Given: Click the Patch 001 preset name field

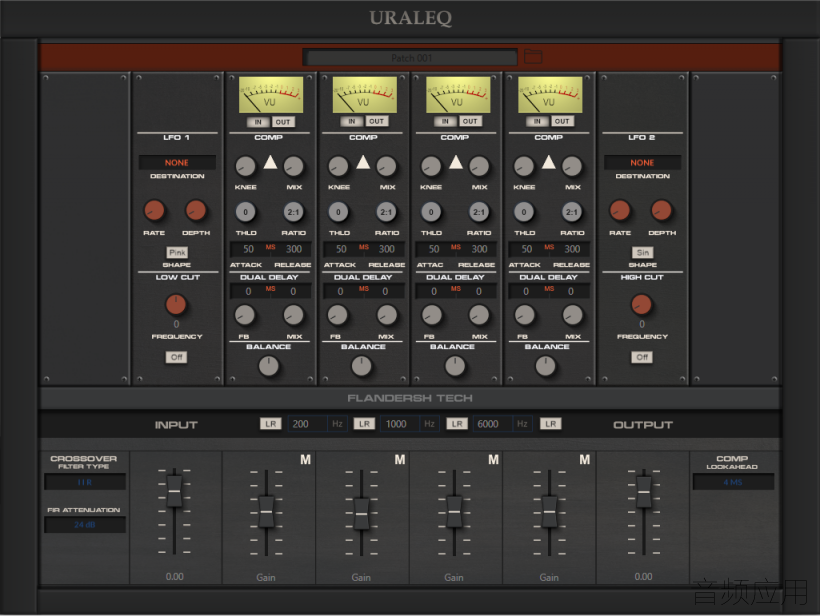Looking at the screenshot, I should pyautogui.click(x=411, y=58).
